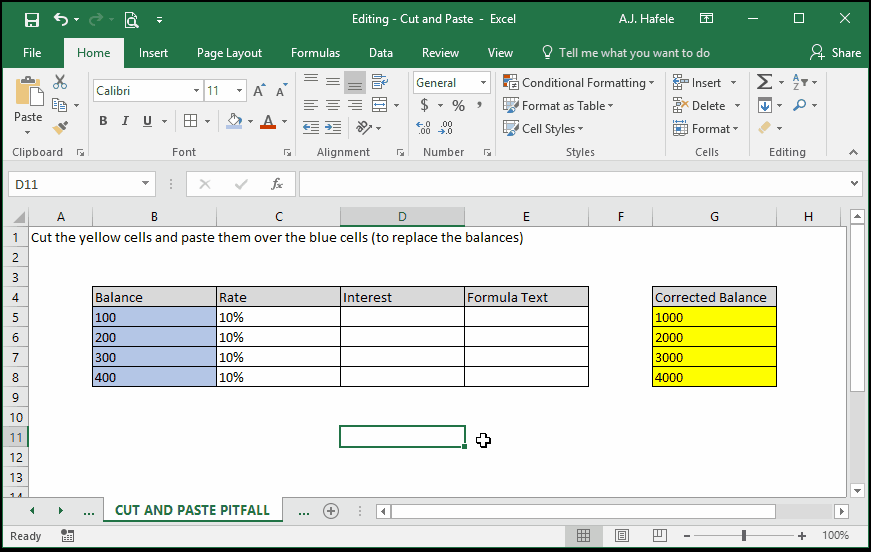871x552 pixels.
Task: Click the Increase Decimal icon
Action: click(x=423, y=128)
